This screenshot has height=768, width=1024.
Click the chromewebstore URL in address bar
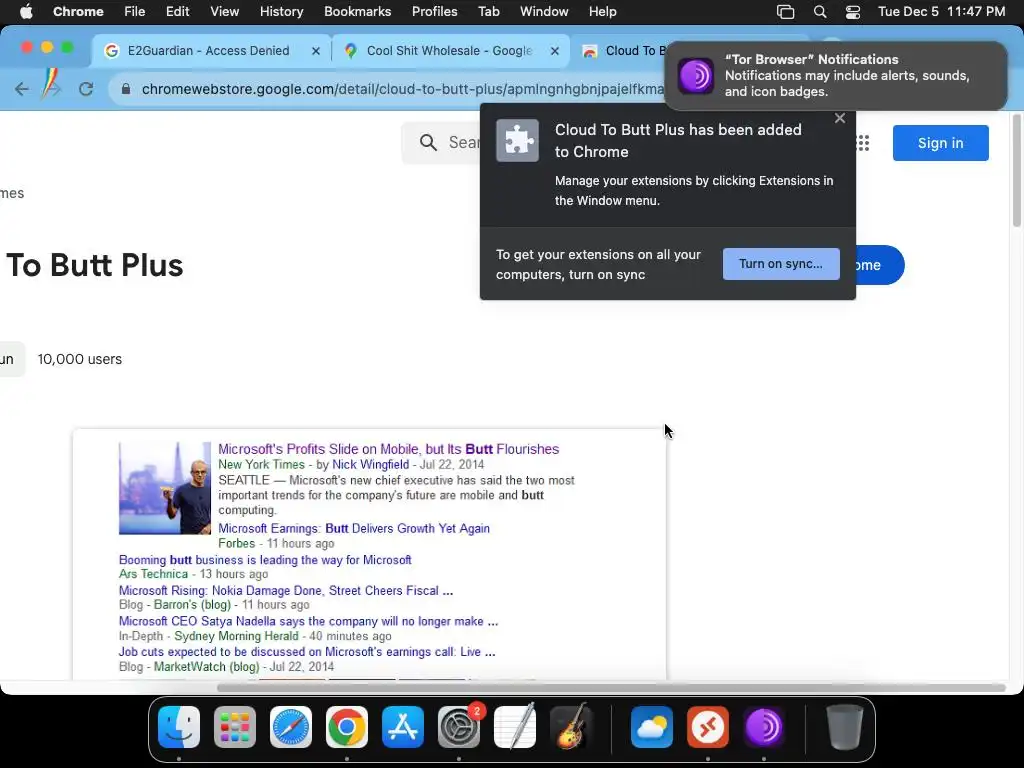(402, 89)
